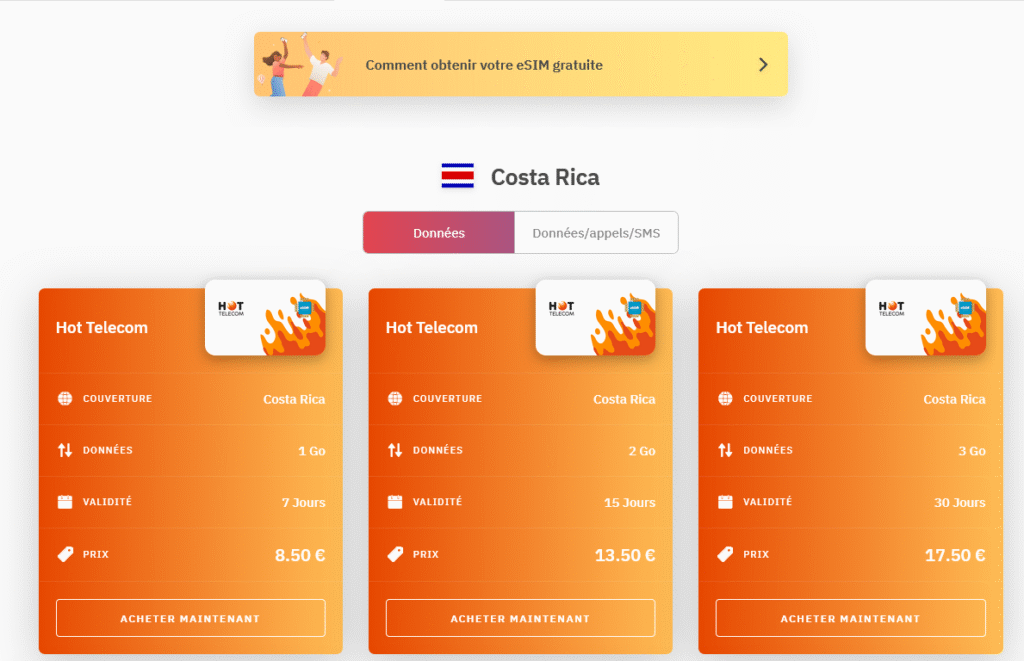Viewport: 1024px width, 661px height.
Task: Click the Hot Telecom logo card on the third plan
Action: pyautogui.click(x=925, y=318)
